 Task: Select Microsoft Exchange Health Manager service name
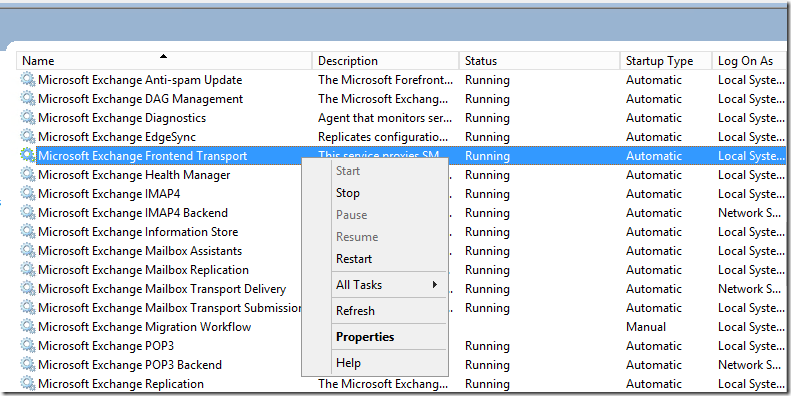point(134,175)
